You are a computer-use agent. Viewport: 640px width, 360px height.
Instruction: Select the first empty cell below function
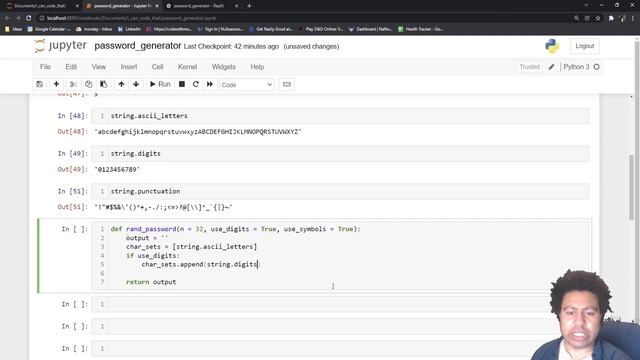click(x=340, y=304)
